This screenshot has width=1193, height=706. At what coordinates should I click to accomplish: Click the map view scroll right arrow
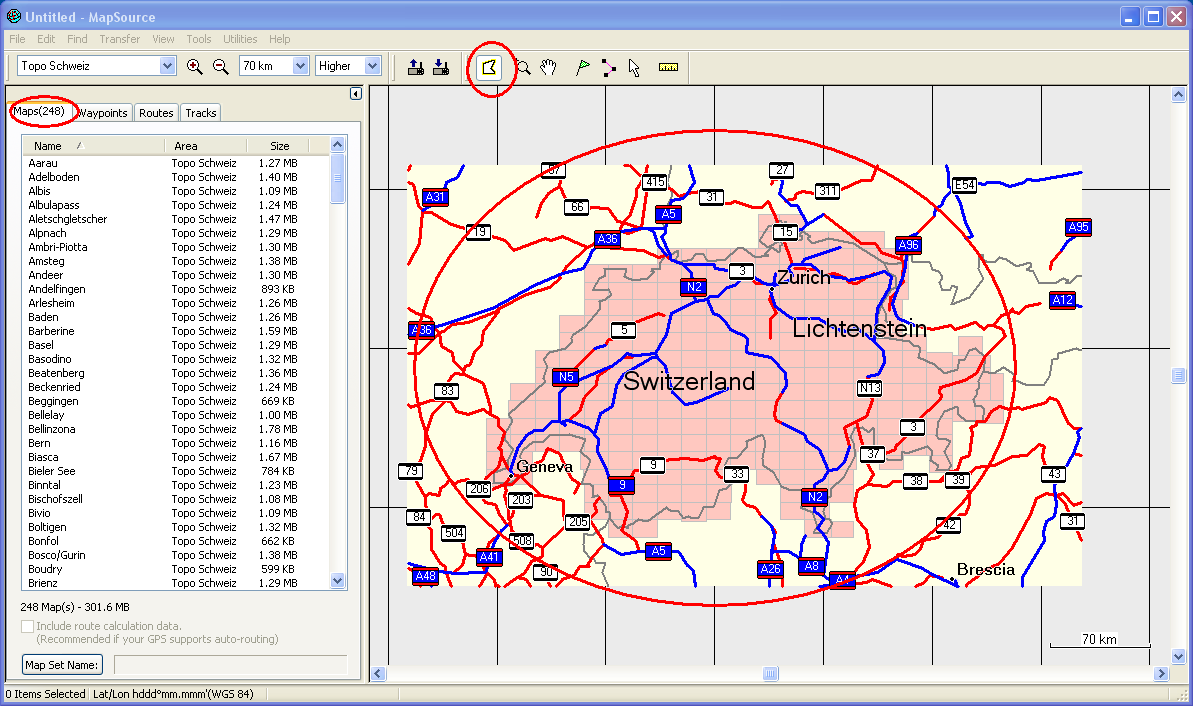click(x=1161, y=673)
